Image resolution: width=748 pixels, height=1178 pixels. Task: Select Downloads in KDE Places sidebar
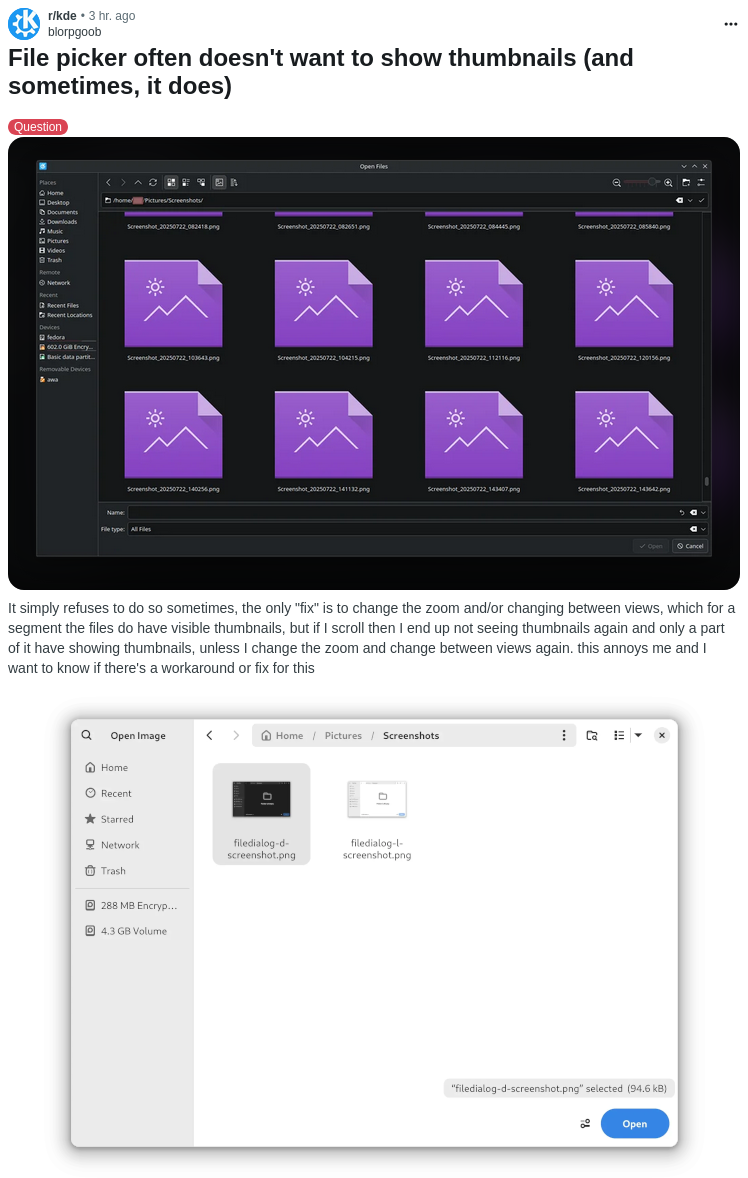[58, 222]
